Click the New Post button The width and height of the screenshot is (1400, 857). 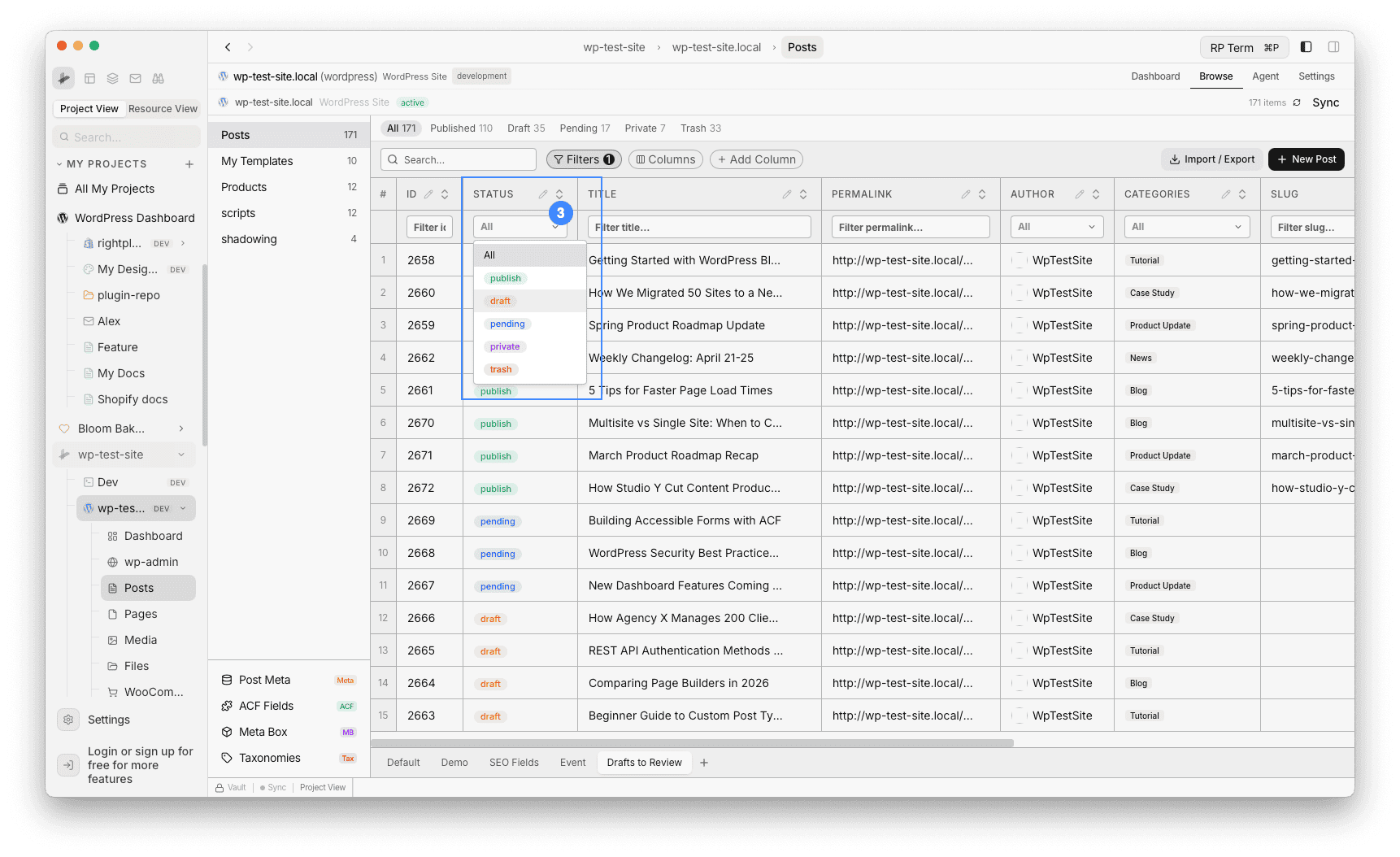point(1307,159)
